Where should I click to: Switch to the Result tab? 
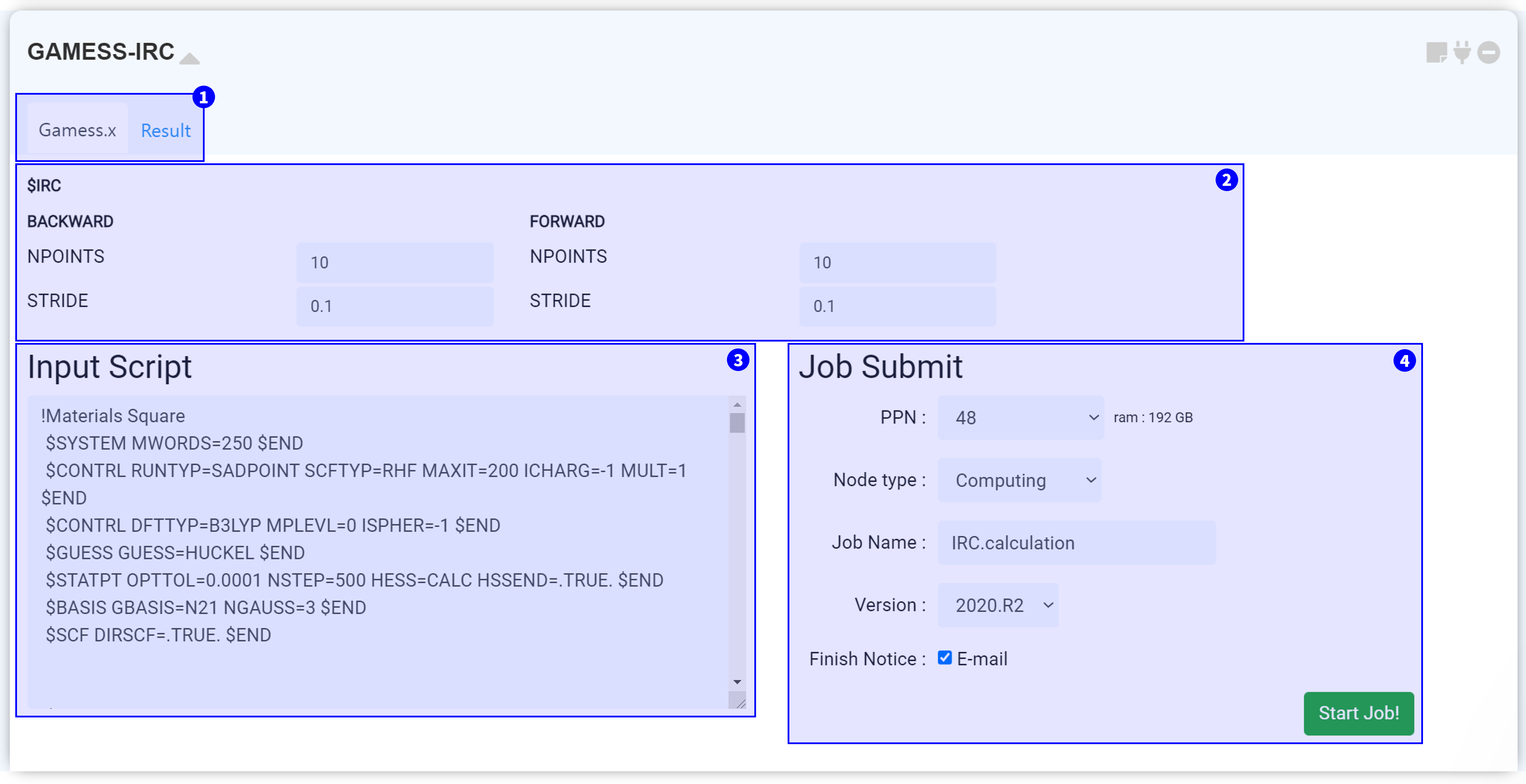165,130
